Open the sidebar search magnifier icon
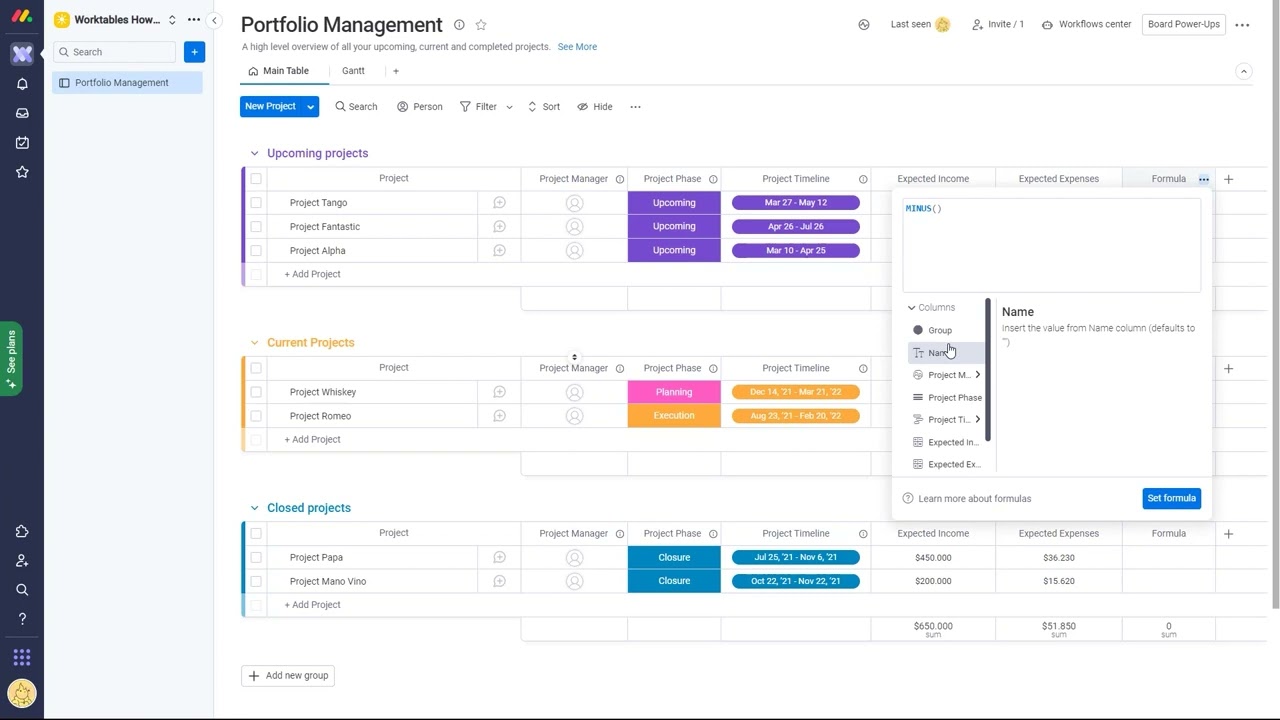Viewport: 1280px width, 720px height. click(x=22, y=590)
